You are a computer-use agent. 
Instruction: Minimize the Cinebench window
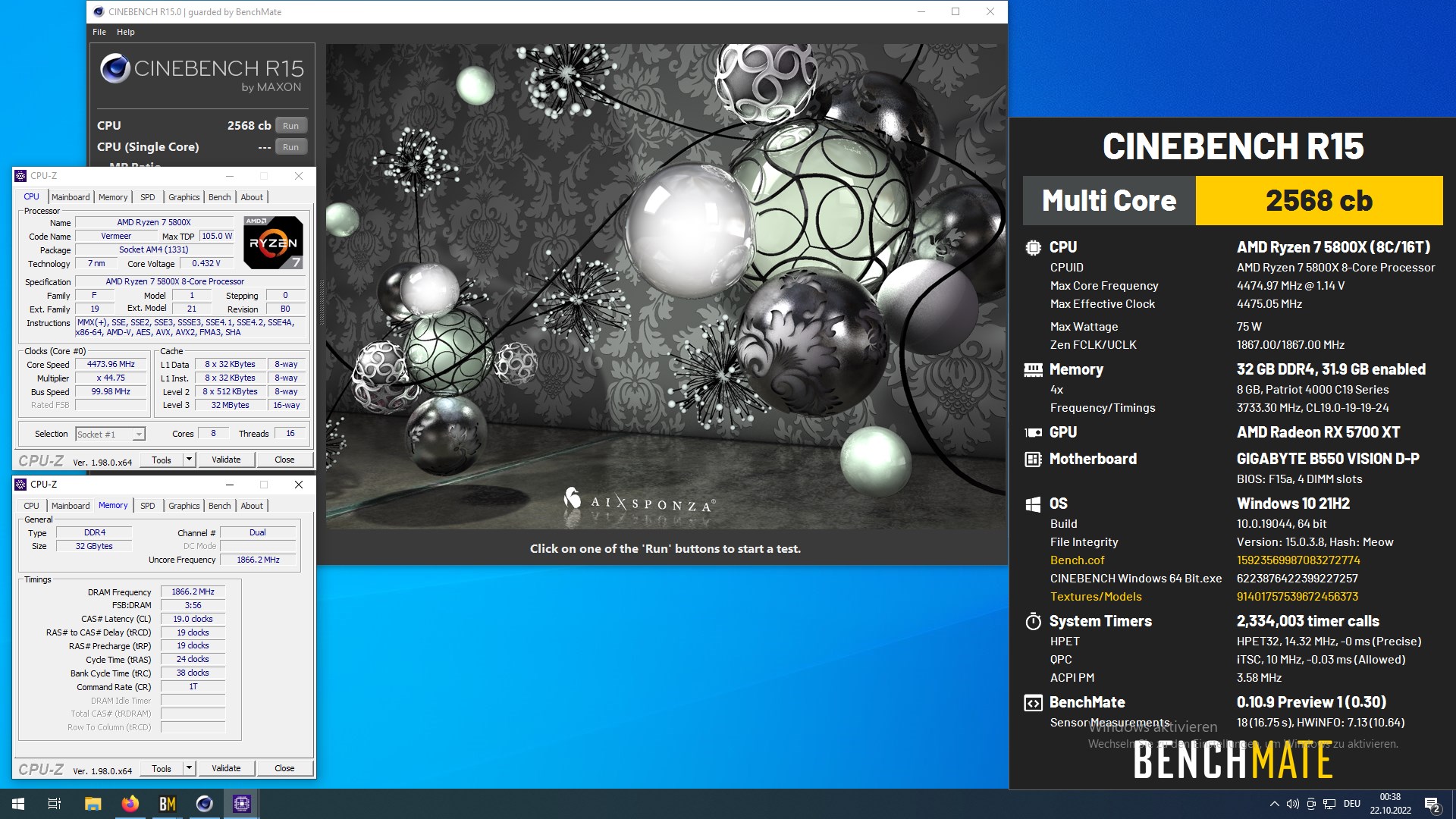[921, 11]
